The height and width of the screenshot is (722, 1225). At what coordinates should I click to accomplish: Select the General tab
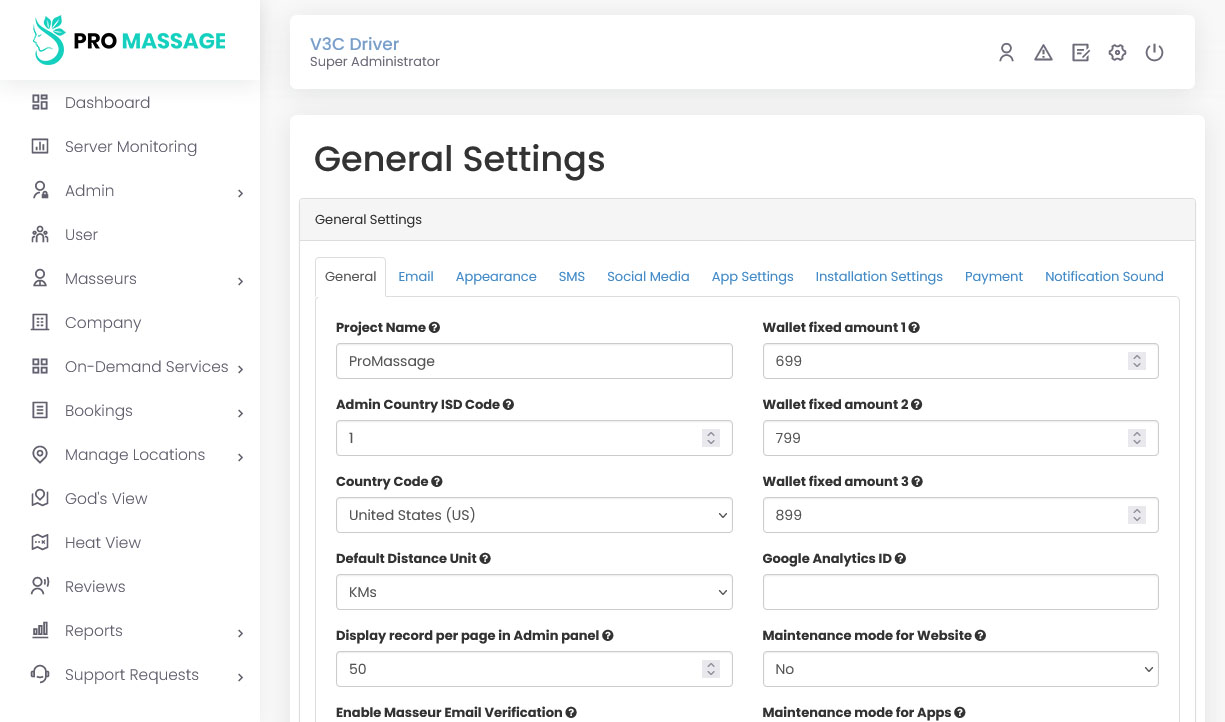pyautogui.click(x=351, y=277)
